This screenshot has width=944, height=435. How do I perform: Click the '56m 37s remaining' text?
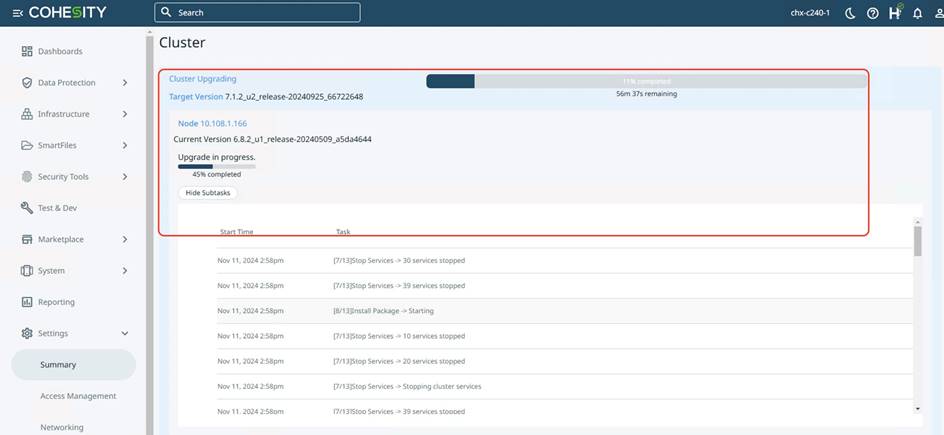tap(647, 94)
